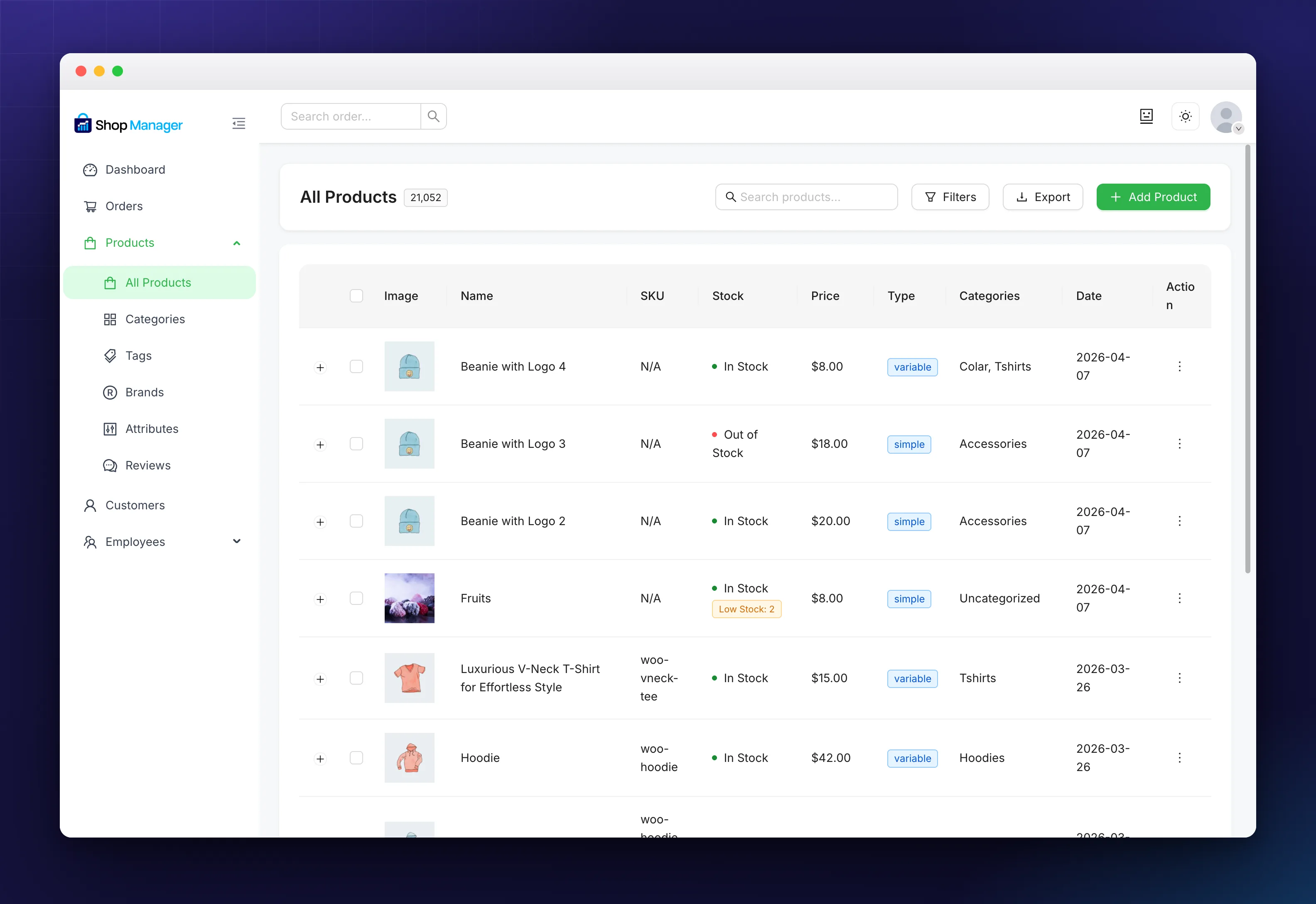Open the Filters button
This screenshot has height=904, width=1316.
tap(950, 197)
